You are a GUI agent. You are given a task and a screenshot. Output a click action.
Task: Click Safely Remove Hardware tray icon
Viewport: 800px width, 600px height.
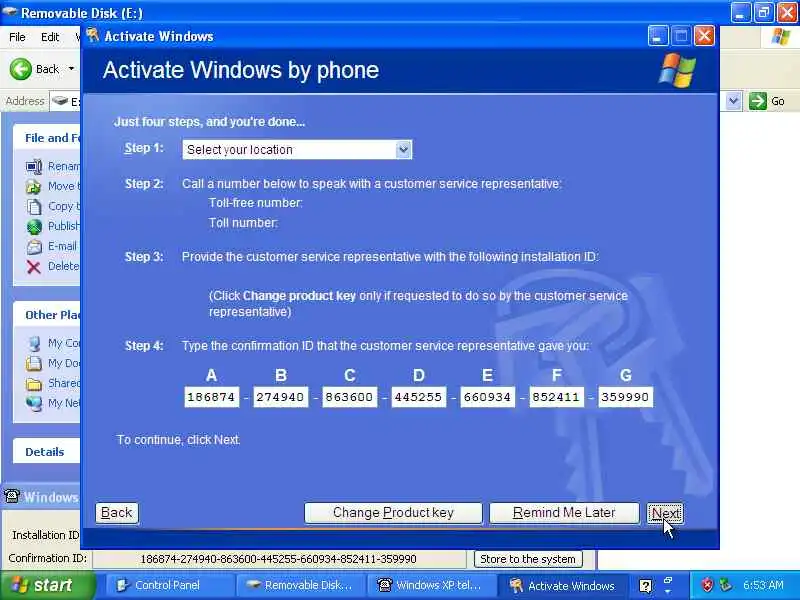tap(724, 585)
